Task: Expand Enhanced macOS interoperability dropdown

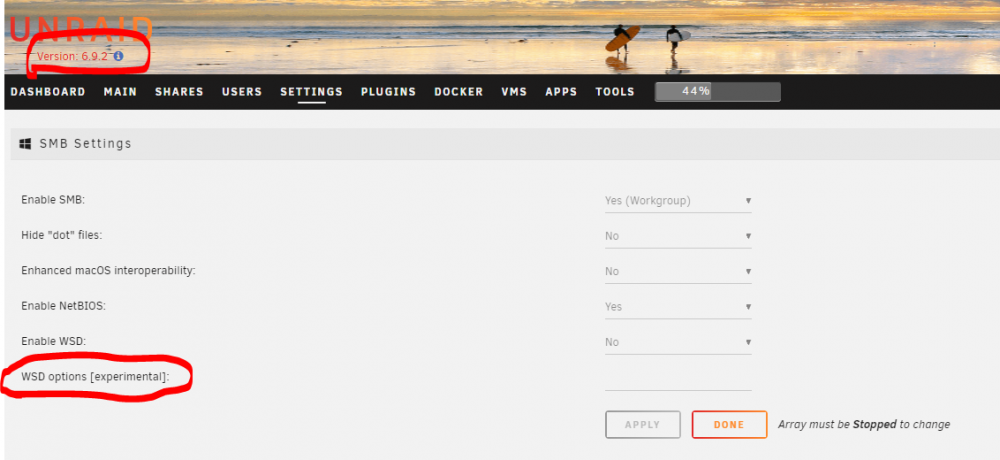Action: [x=678, y=272]
